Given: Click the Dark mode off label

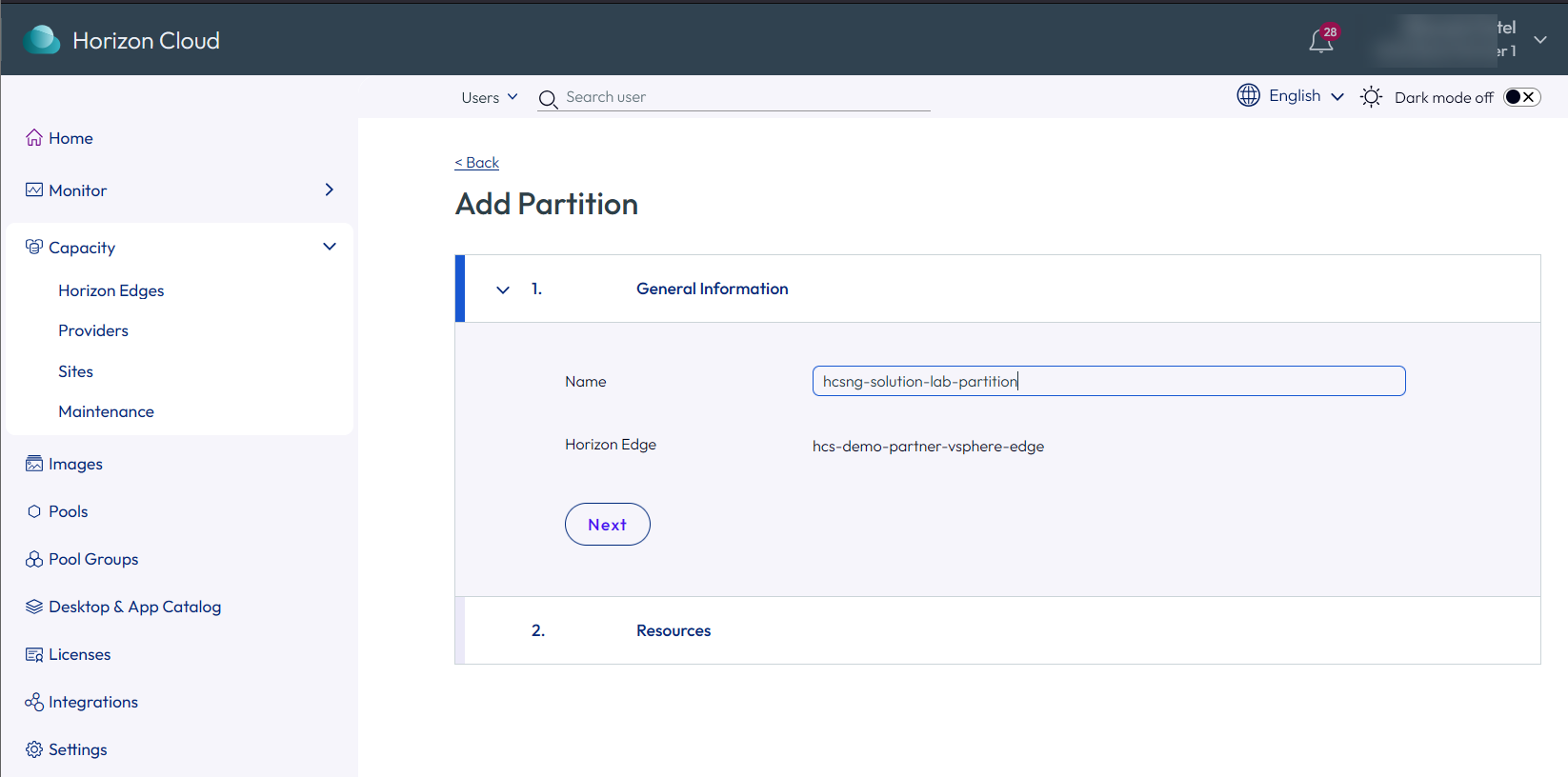Looking at the screenshot, I should [x=1443, y=97].
